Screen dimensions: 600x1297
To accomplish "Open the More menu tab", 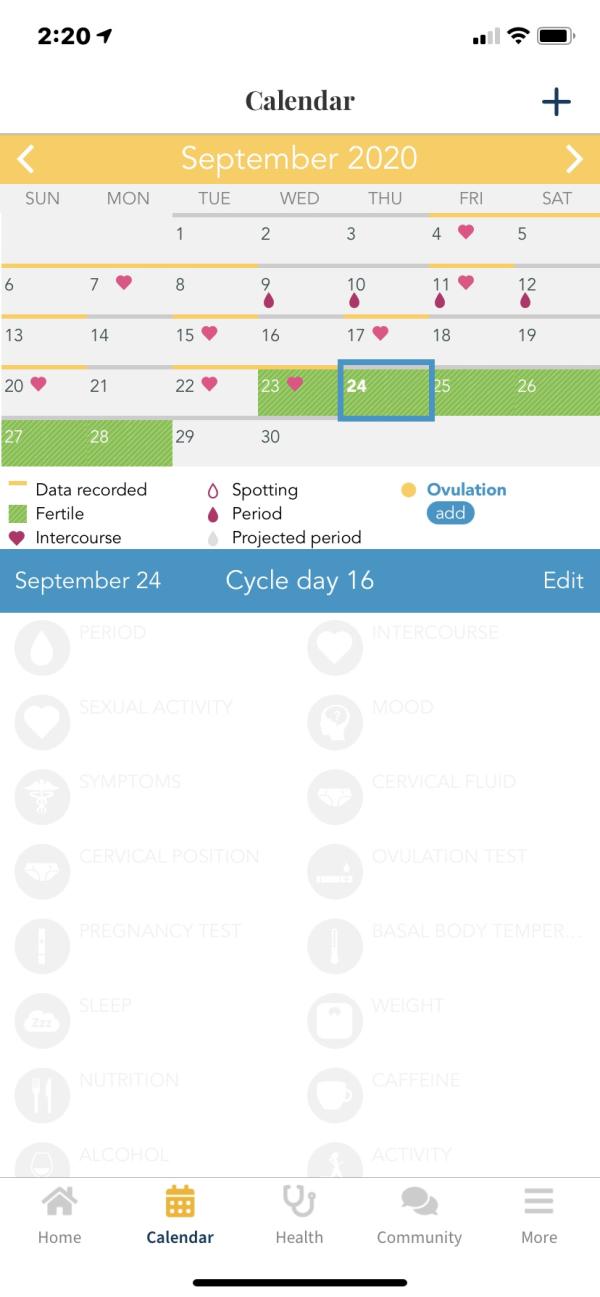I will pyautogui.click(x=539, y=1215).
